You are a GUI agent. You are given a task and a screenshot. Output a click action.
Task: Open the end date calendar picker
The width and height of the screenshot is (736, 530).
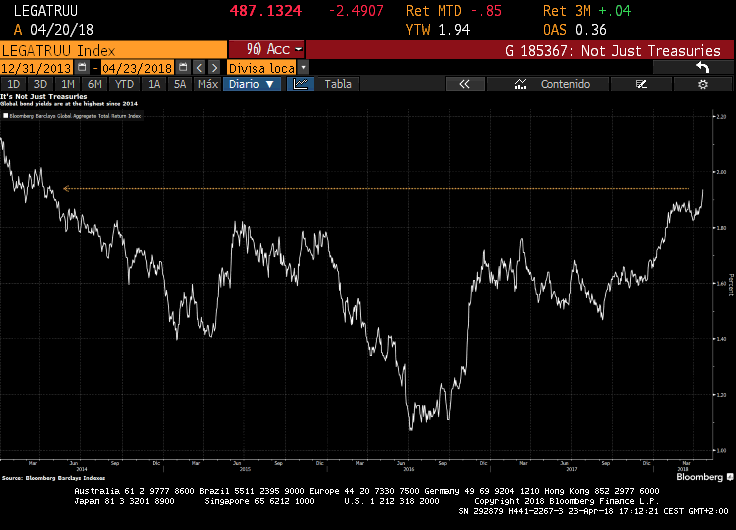click(x=183, y=68)
